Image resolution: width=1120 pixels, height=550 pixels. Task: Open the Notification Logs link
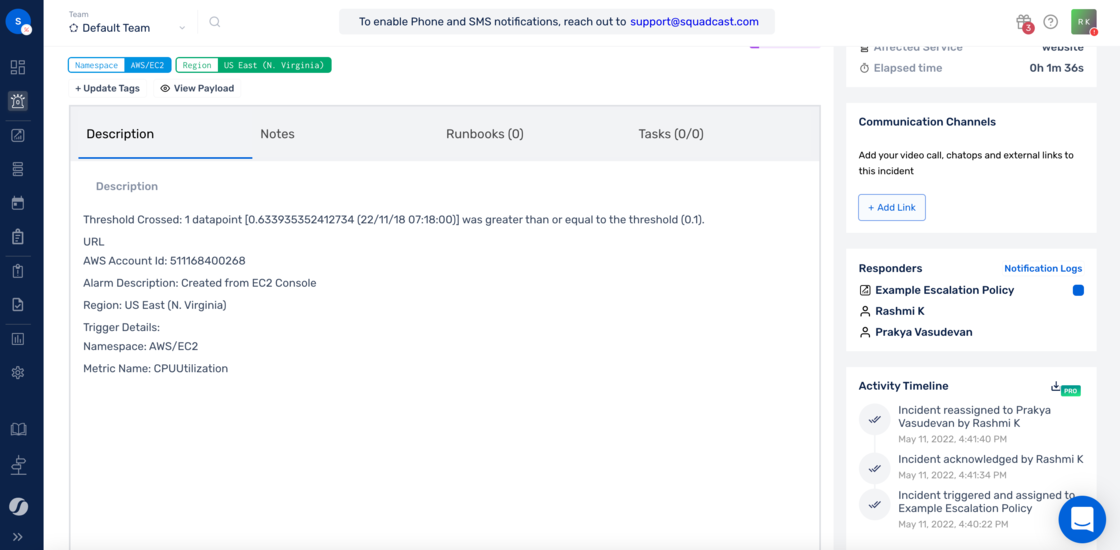pyautogui.click(x=1043, y=269)
